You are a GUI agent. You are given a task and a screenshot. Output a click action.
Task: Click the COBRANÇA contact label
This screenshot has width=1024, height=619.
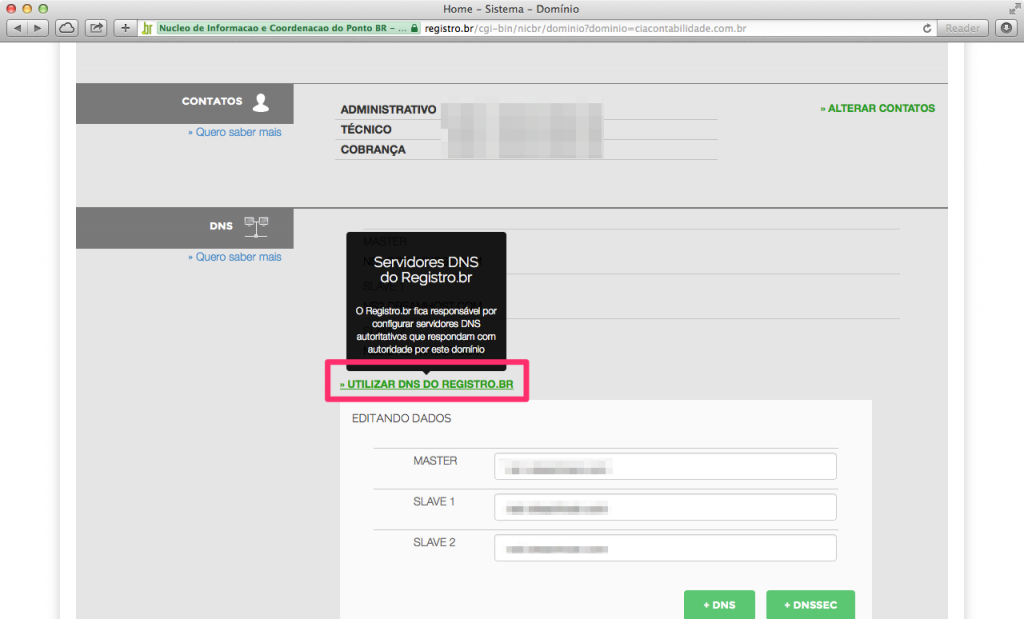(x=373, y=150)
